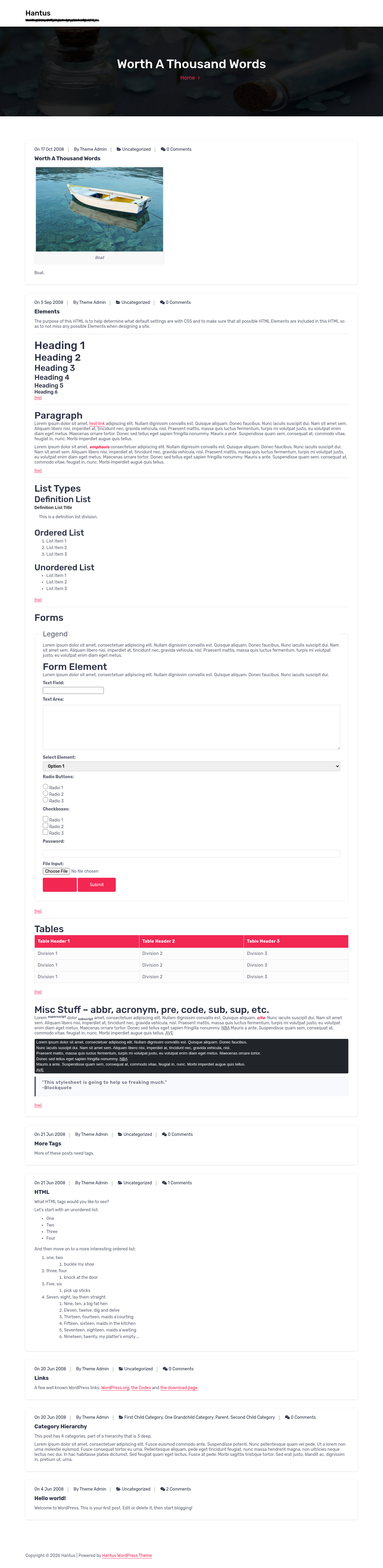Click the Choose File button
383x1568 pixels.
(x=56, y=871)
